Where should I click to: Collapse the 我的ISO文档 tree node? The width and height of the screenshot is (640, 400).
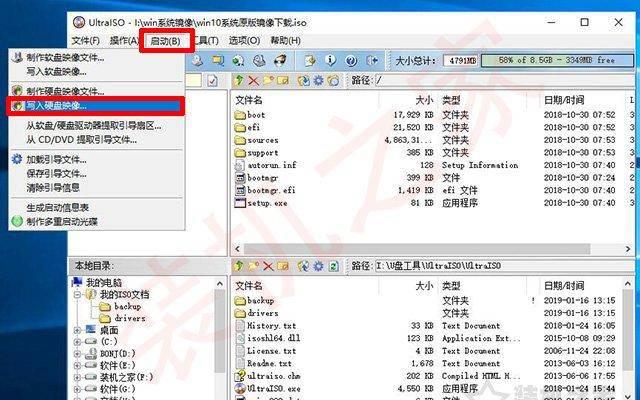pos(77,294)
